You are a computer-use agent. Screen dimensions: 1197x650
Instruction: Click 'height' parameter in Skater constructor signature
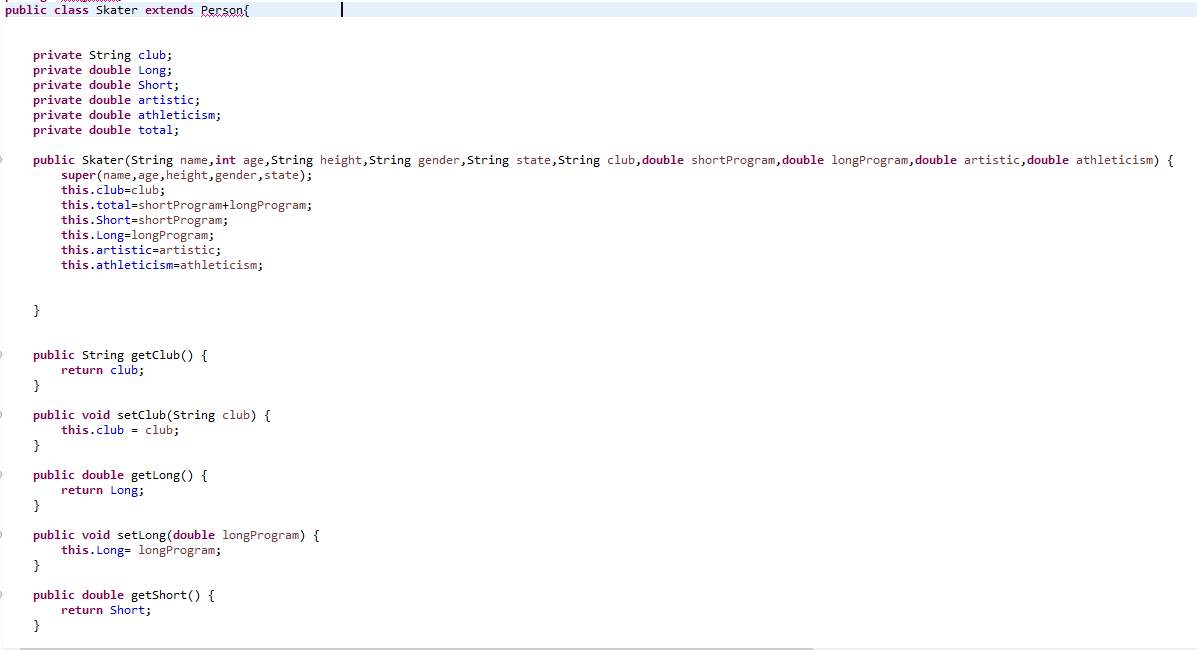(x=340, y=160)
